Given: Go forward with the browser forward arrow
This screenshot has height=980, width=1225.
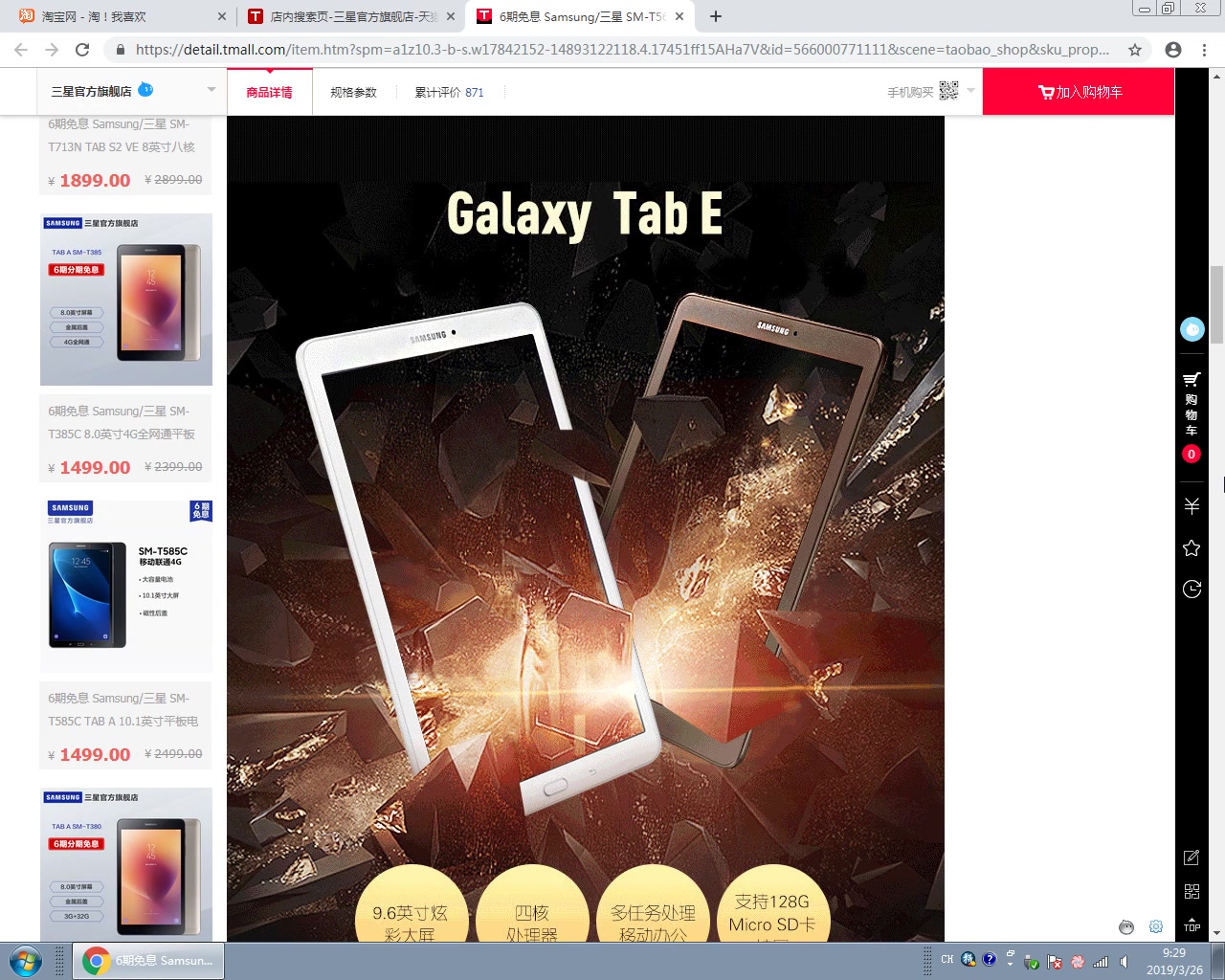Looking at the screenshot, I should pyautogui.click(x=52, y=50).
